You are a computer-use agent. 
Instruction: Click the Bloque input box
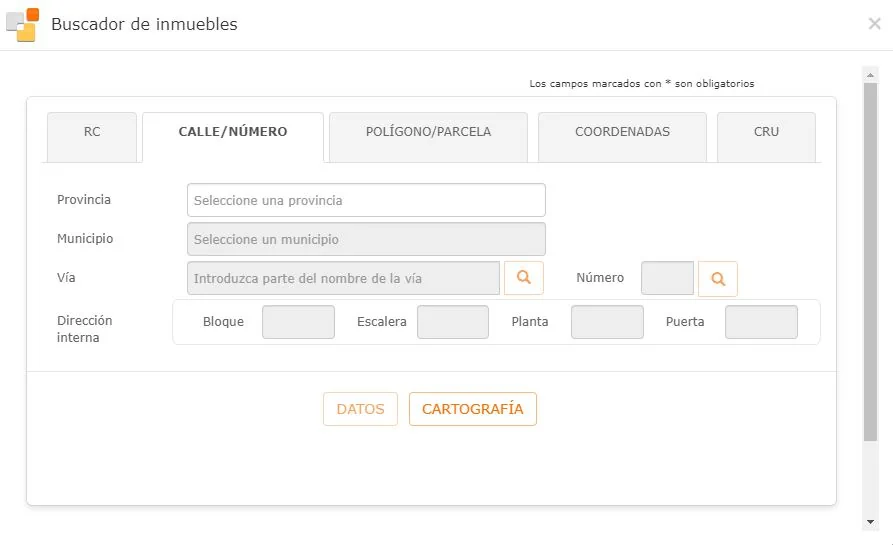click(298, 322)
